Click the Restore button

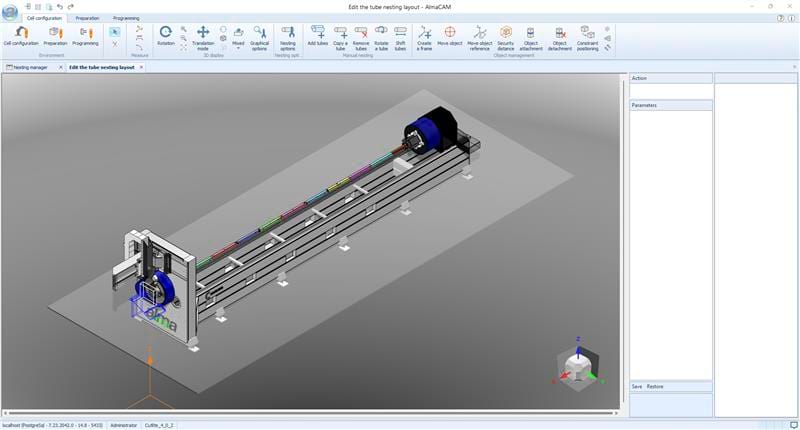pyautogui.click(x=655, y=386)
